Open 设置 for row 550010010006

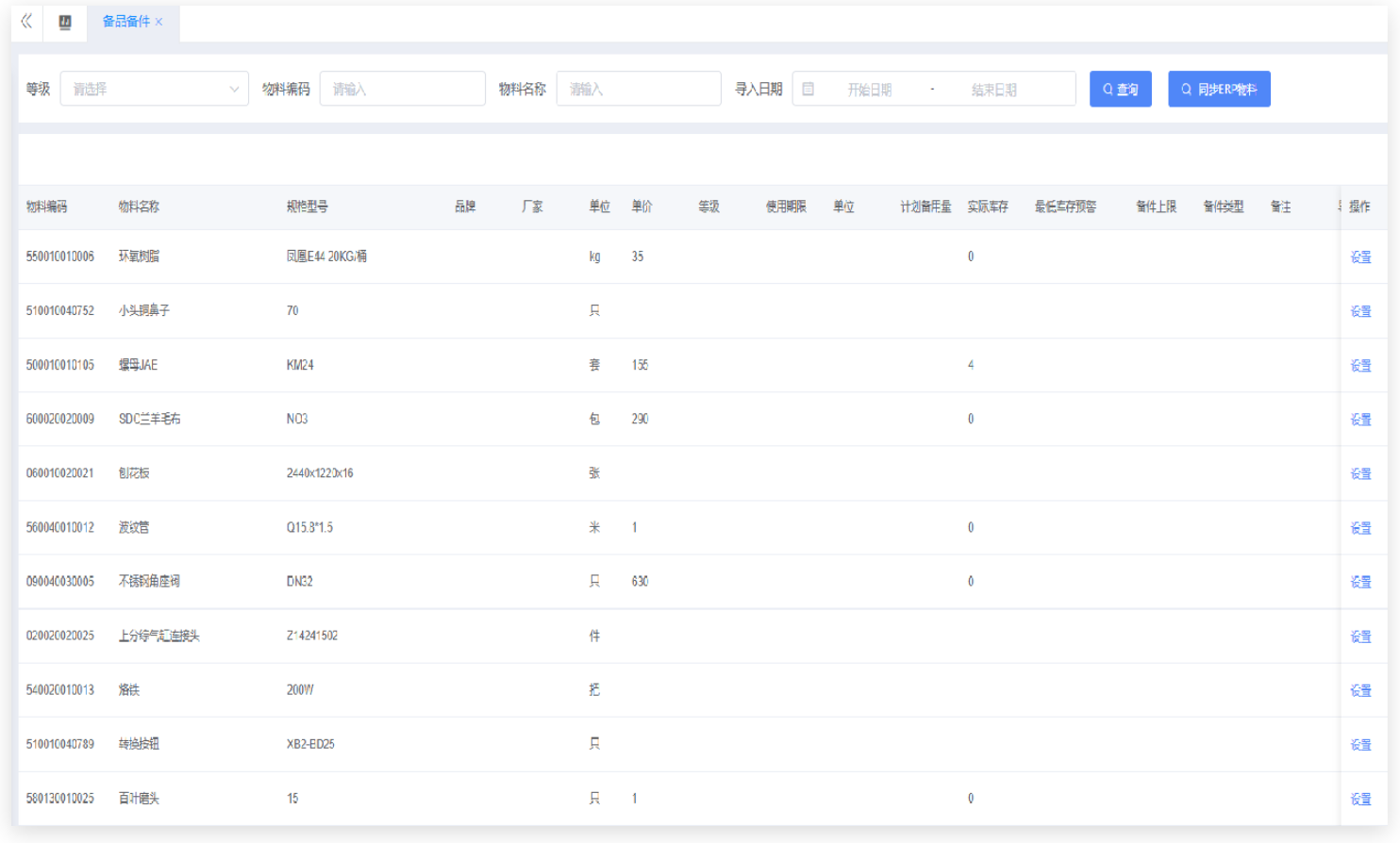(x=1360, y=257)
